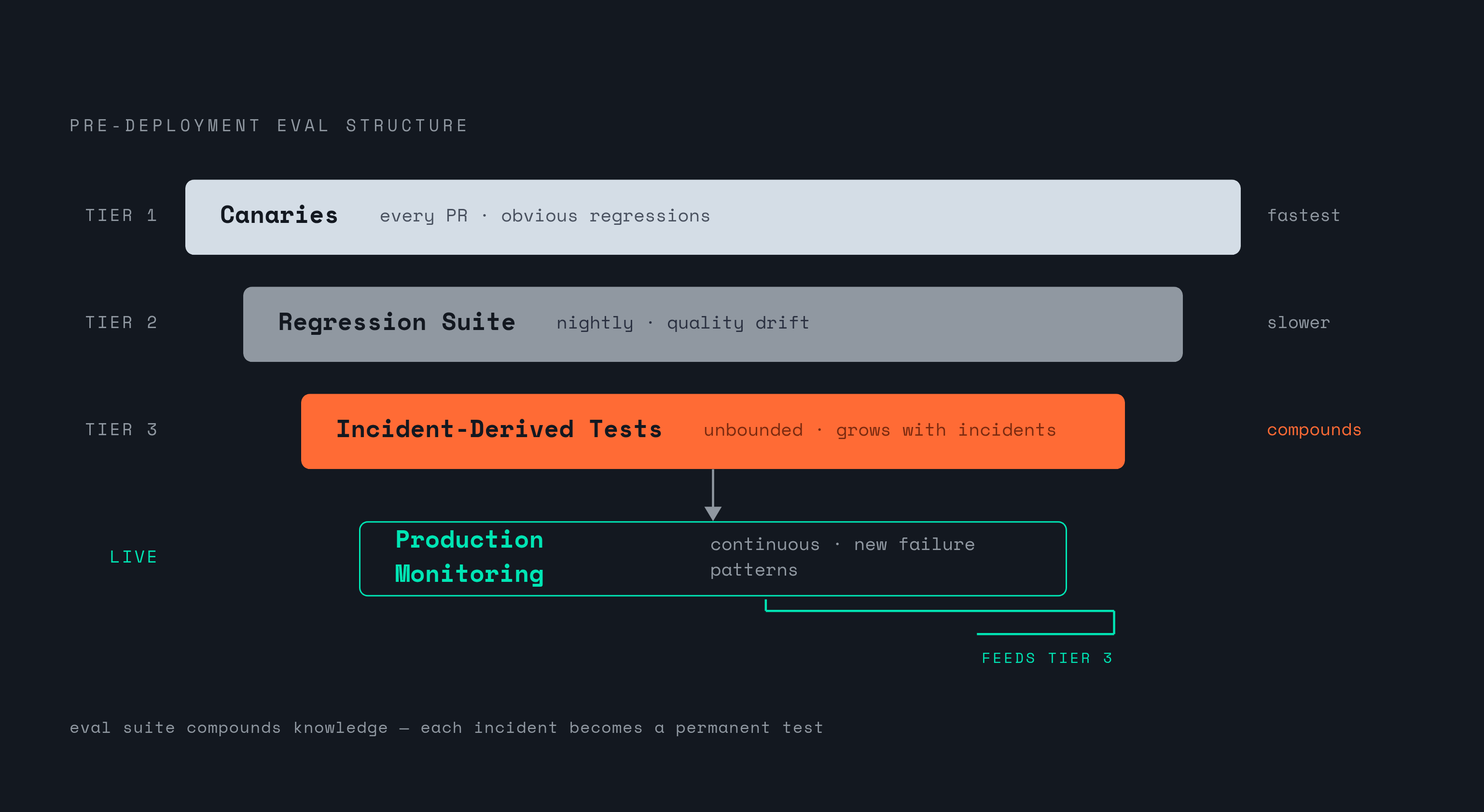Select the 'TIER 3' label
Image resolution: width=1484 pixels, height=812 pixels.
121,429
